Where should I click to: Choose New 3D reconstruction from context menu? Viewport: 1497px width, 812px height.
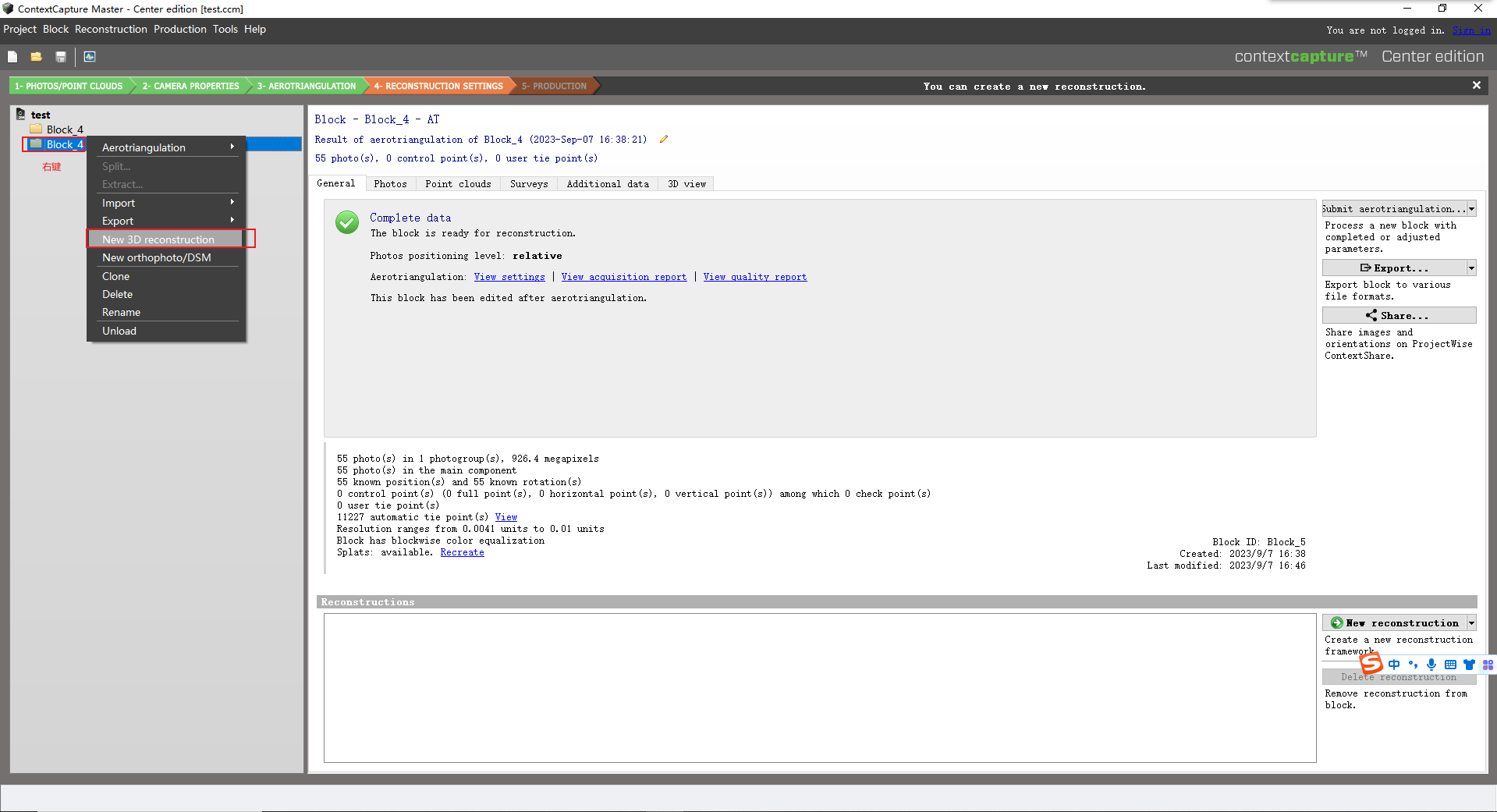166,239
